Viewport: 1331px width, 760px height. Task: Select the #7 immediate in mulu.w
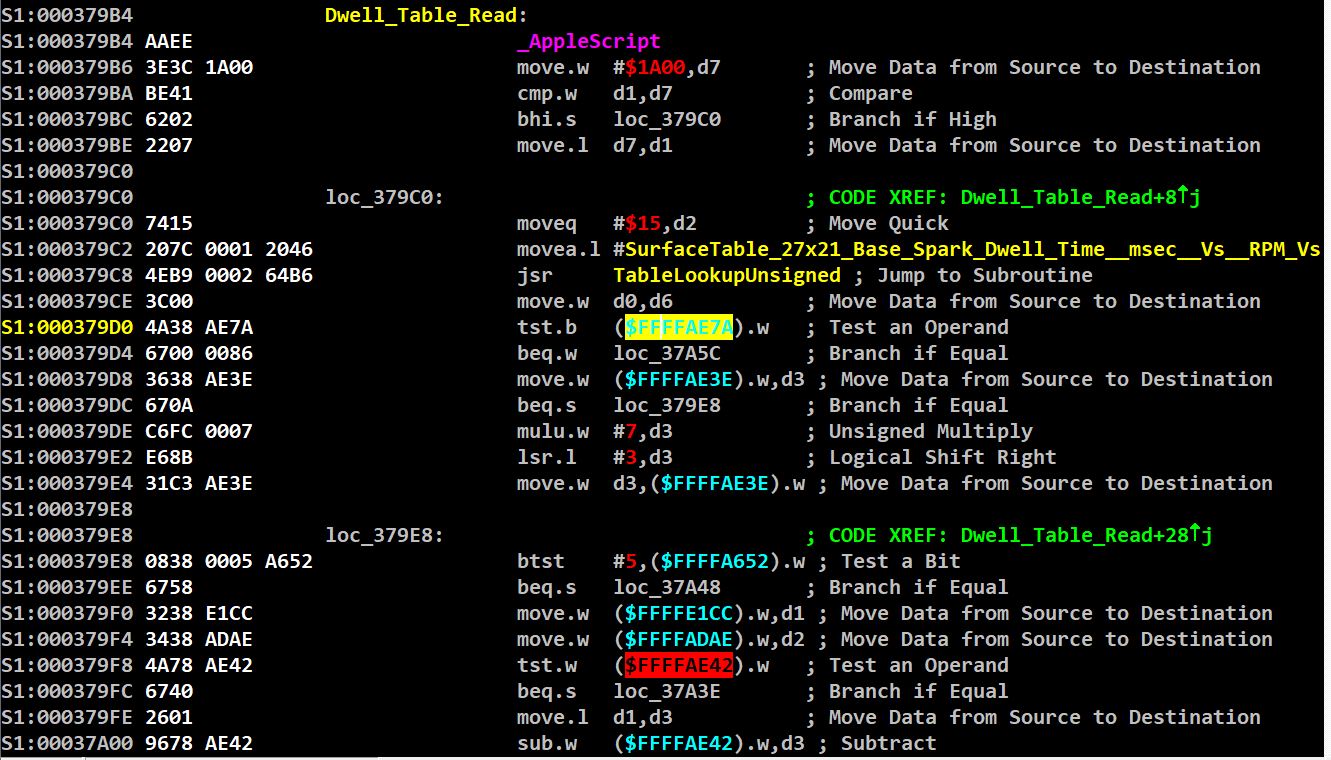625,431
